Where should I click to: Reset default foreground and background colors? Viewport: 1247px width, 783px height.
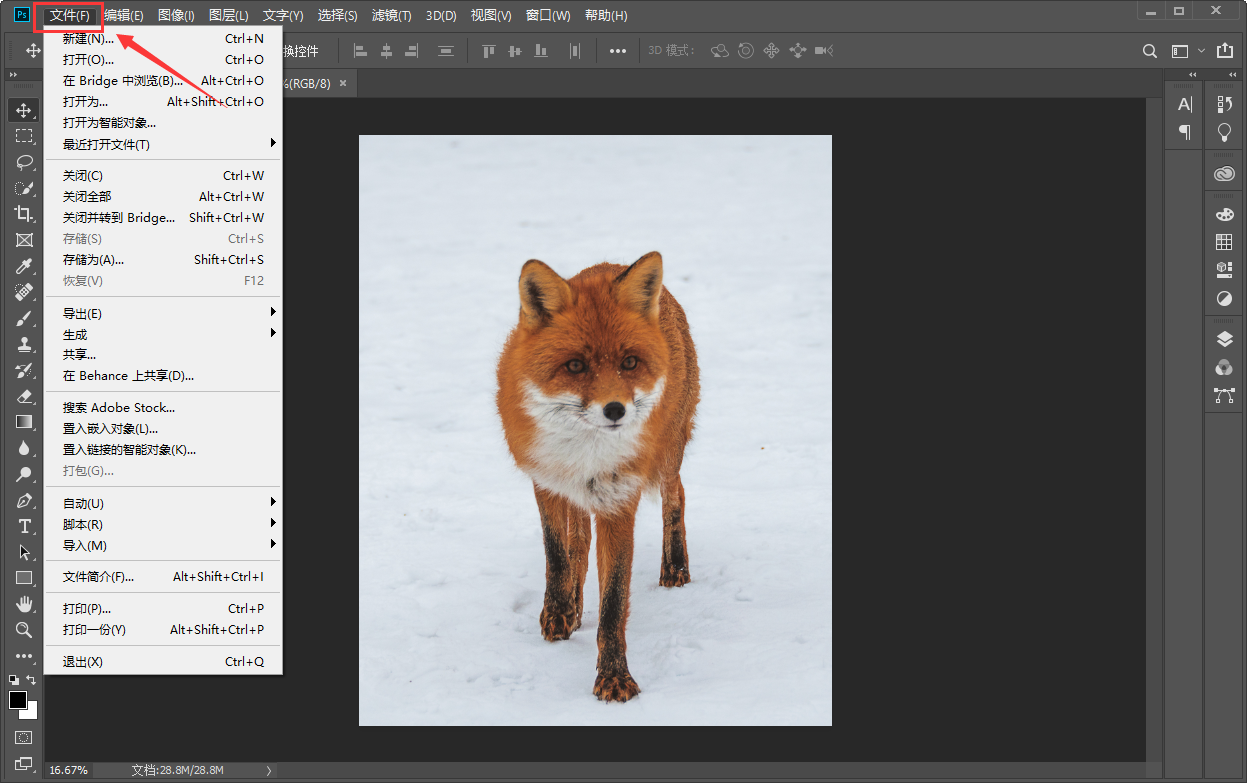pyautogui.click(x=13, y=680)
